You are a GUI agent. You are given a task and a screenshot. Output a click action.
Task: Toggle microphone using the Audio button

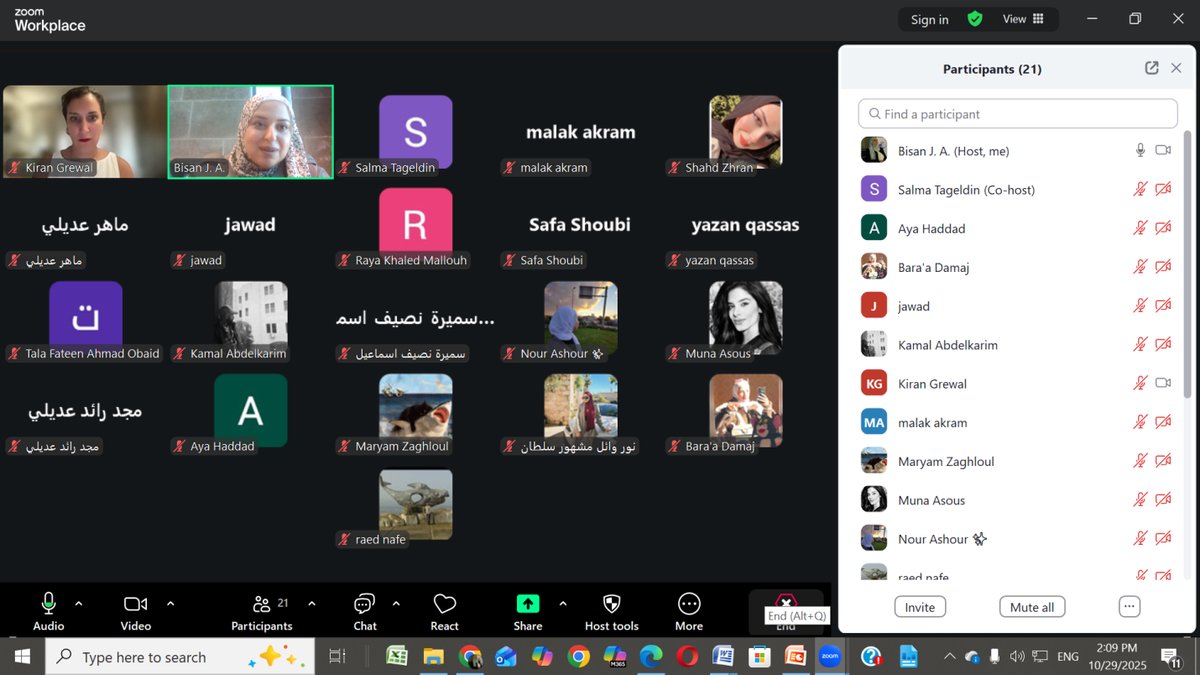(x=48, y=604)
